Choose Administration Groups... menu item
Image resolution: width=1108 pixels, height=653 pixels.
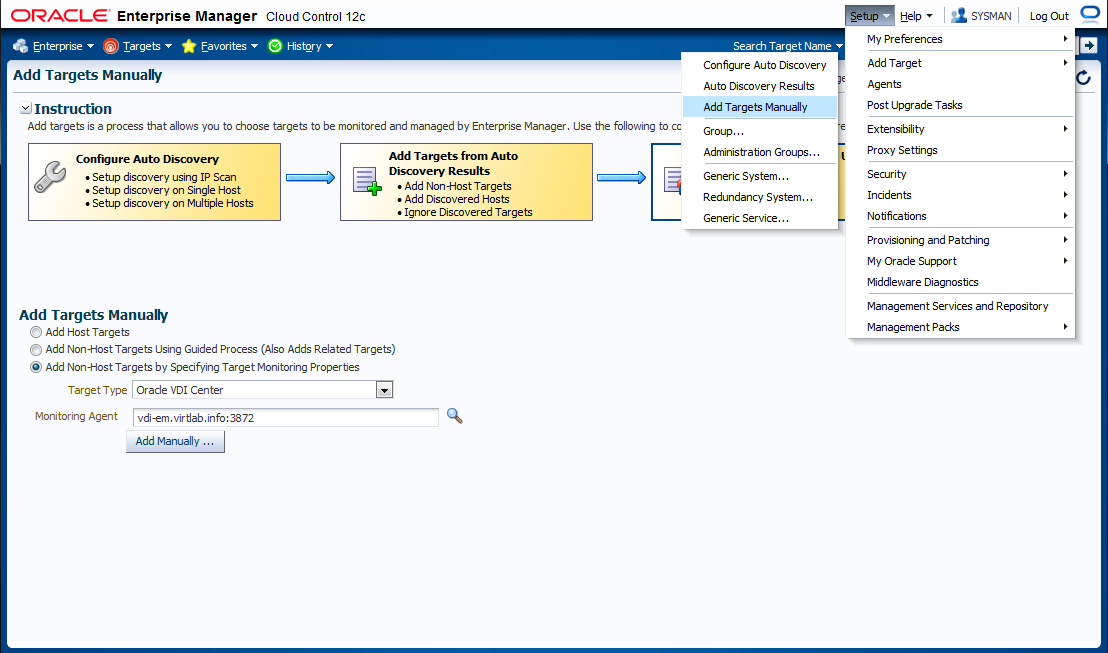760,152
